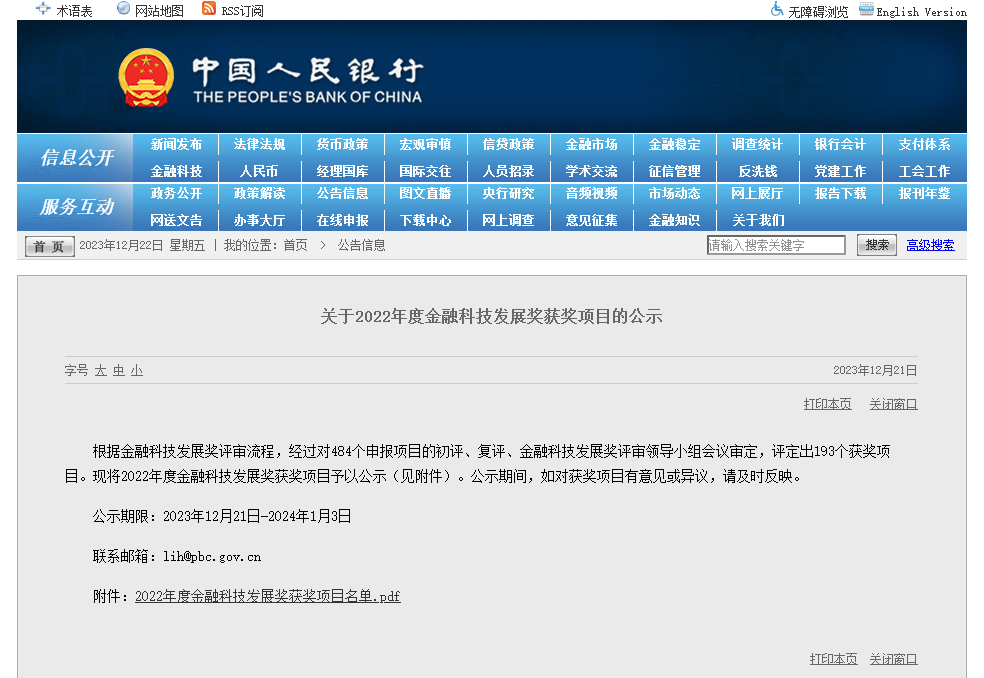Select small font size 小
The image size is (984, 678).
pos(136,371)
